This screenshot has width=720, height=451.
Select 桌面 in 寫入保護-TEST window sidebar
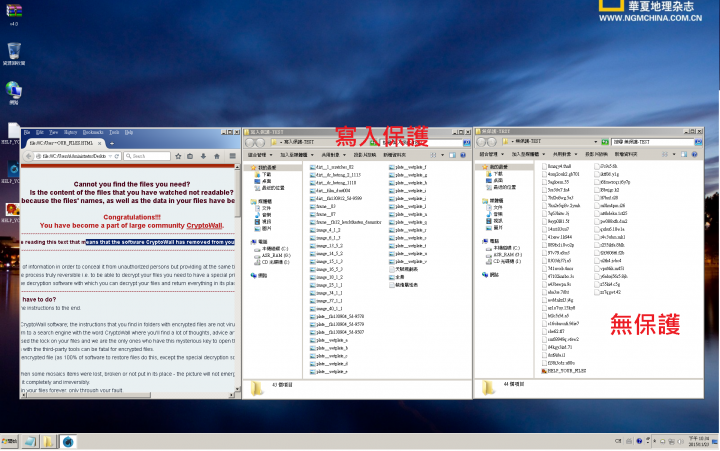pos(264,181)
